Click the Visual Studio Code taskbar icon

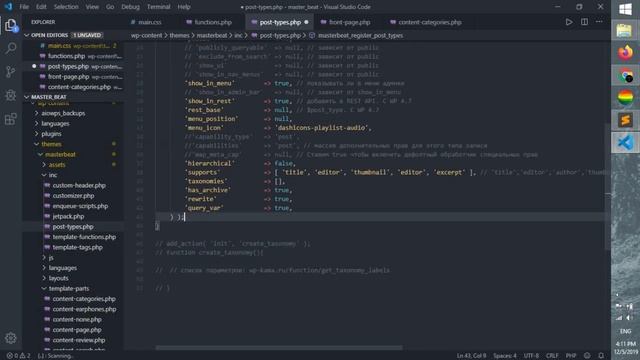coord(625,143)
